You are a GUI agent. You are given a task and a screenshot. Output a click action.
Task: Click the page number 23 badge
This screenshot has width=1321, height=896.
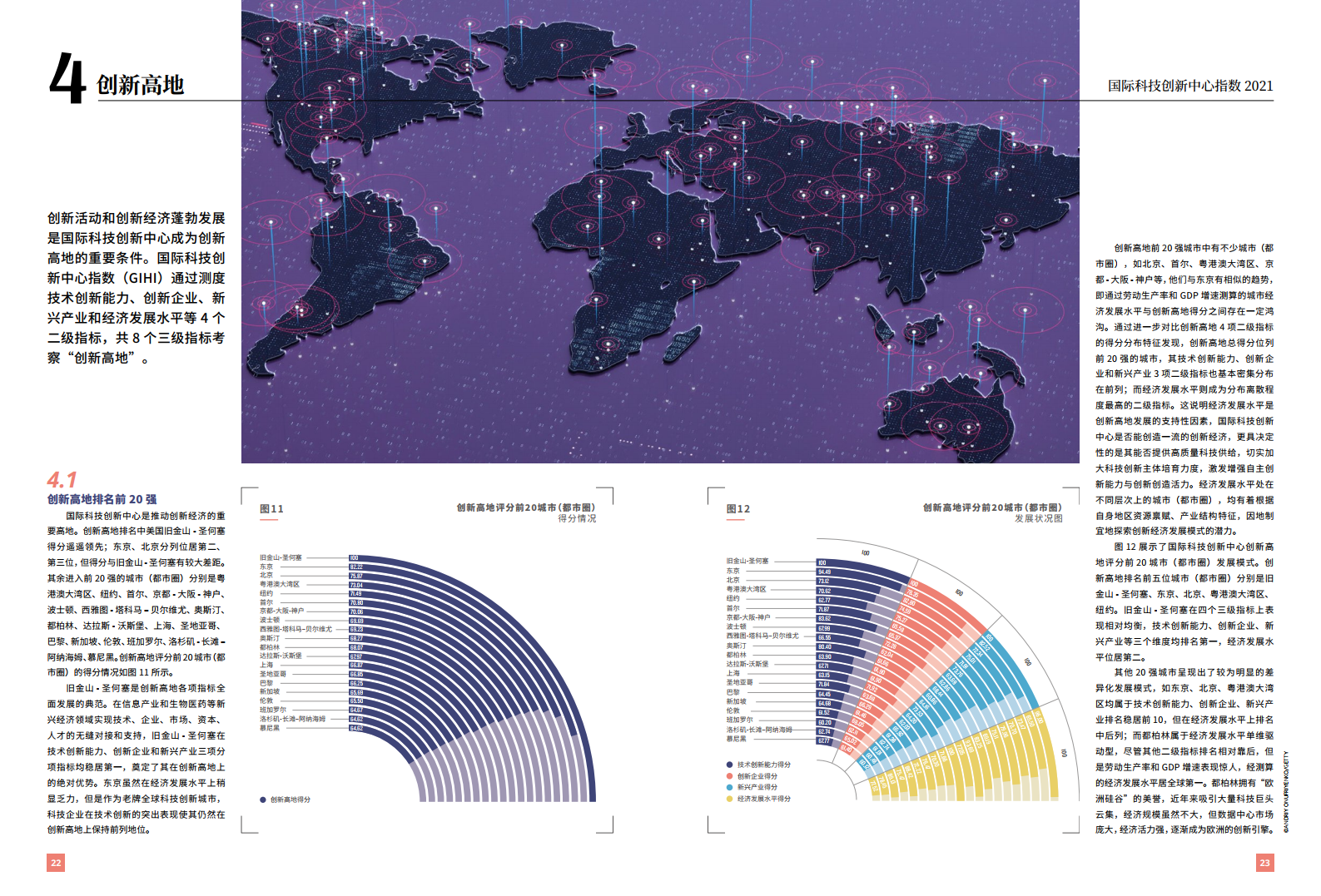(x=1264, y=863)
